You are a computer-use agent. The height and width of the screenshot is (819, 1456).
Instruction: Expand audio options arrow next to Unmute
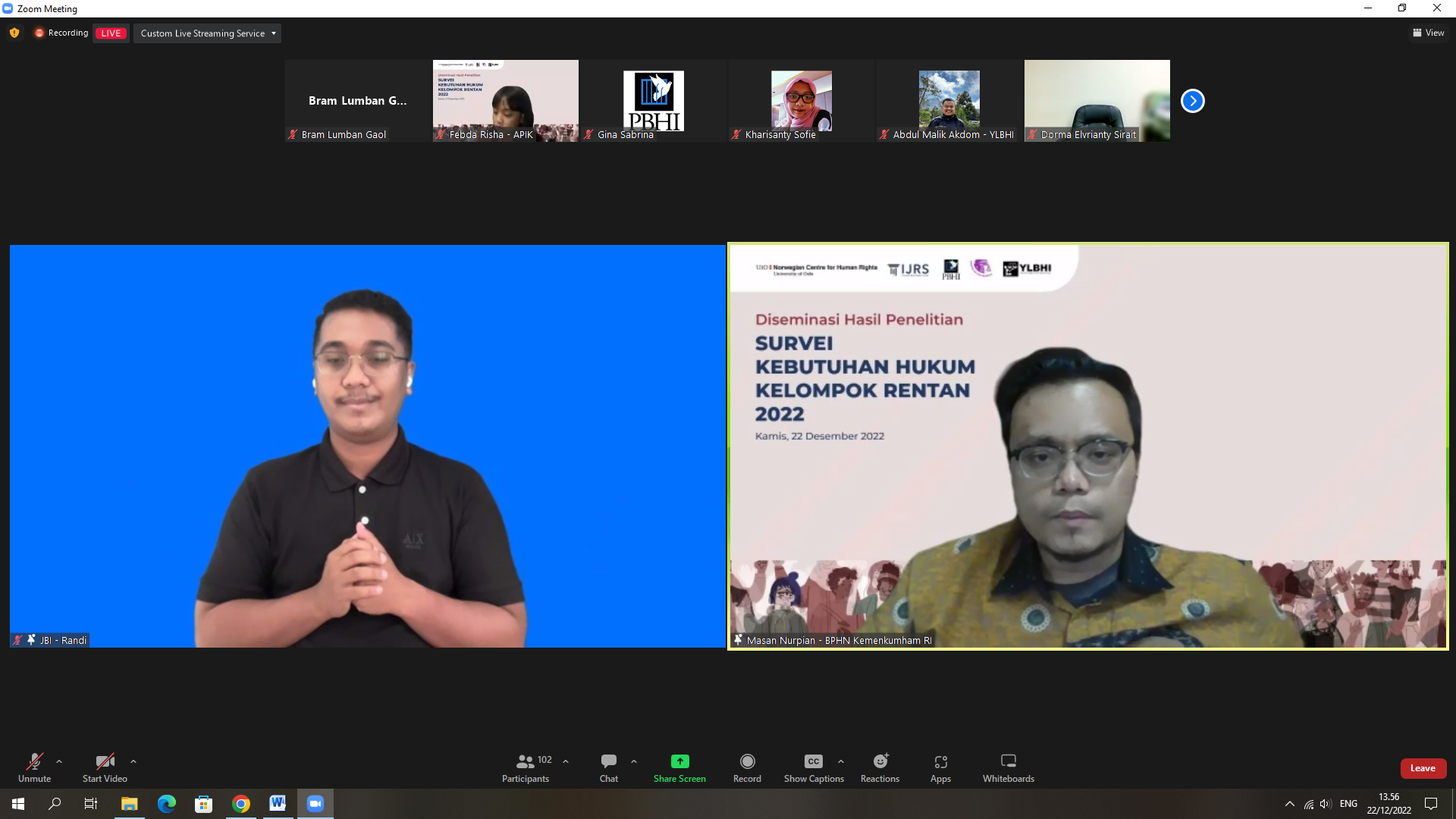[59, 761]
